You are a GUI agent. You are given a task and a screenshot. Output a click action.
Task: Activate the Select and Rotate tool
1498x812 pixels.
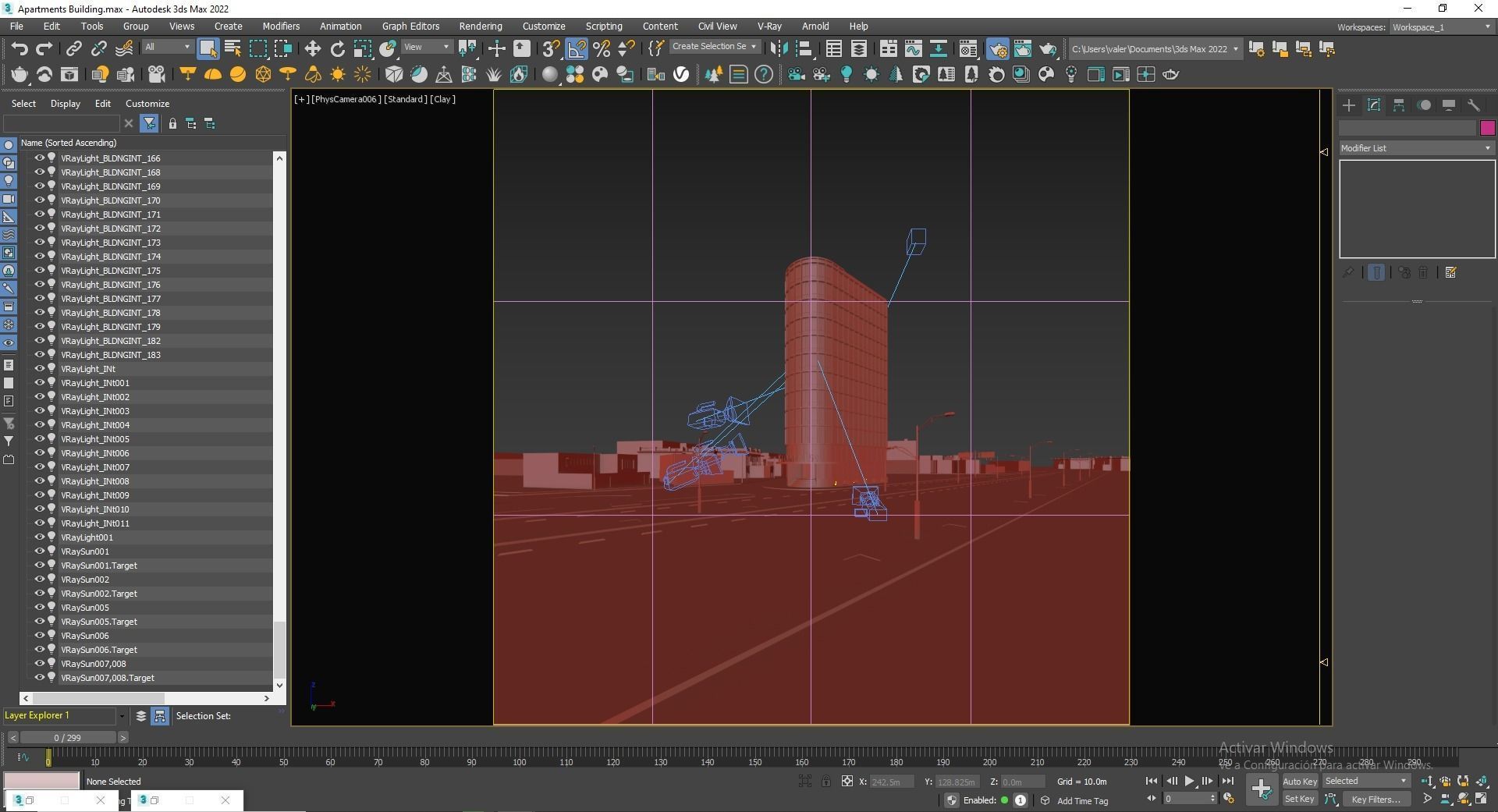pos(337,48)
